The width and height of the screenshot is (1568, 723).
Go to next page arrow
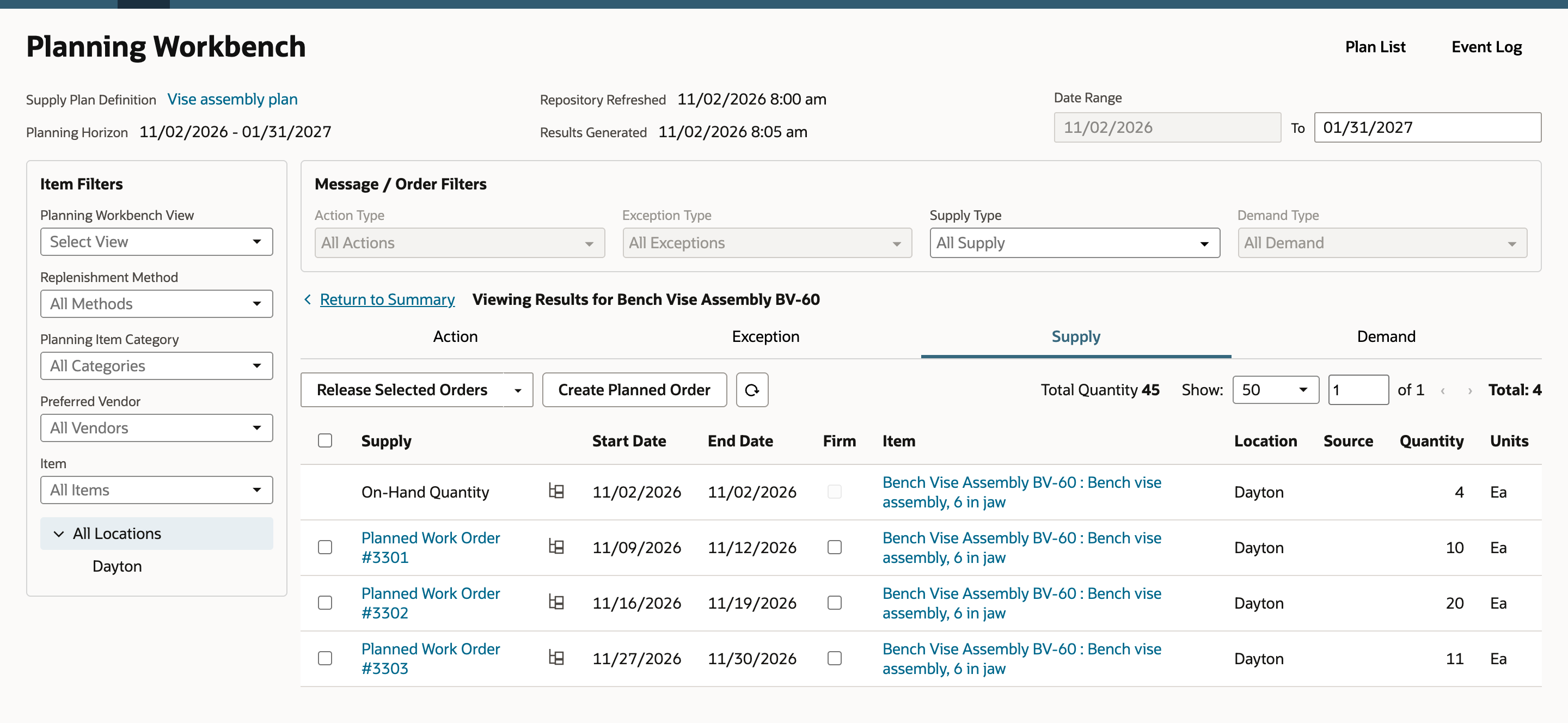(1470, 391)
